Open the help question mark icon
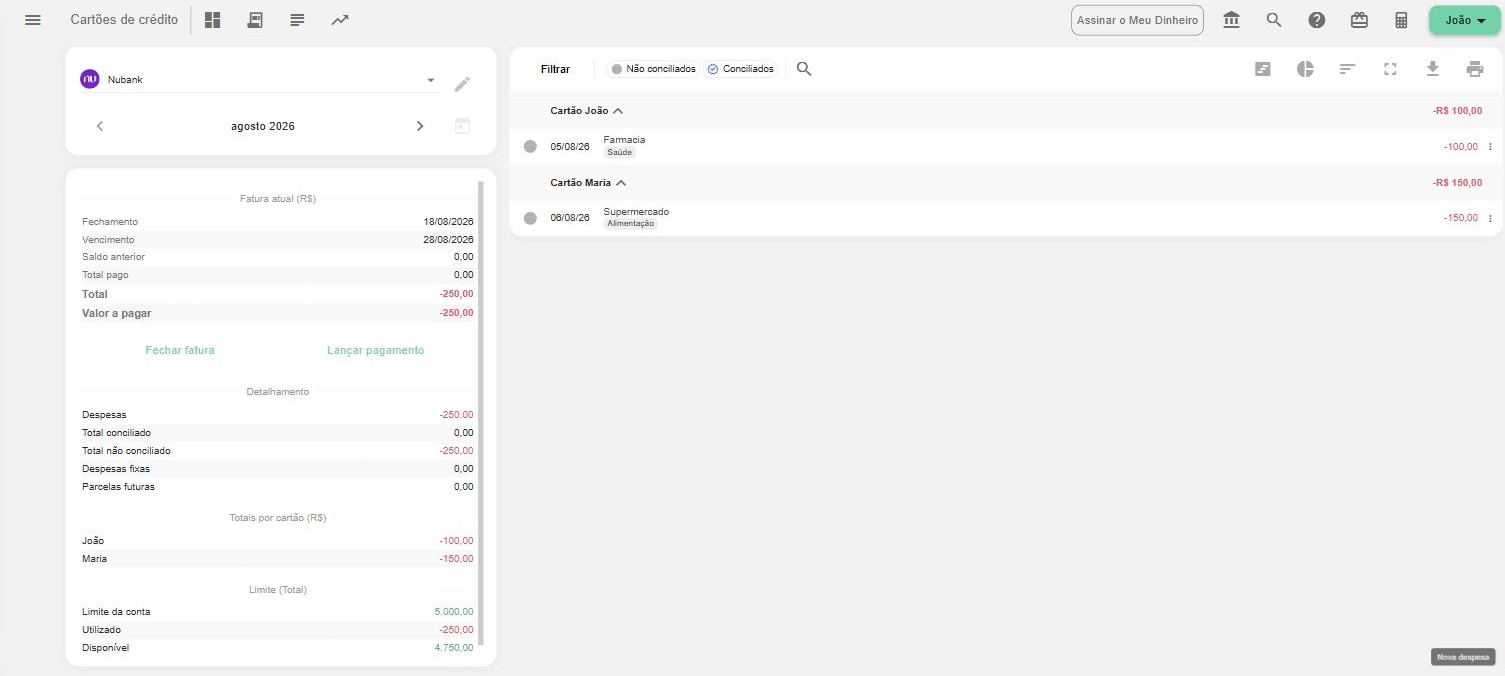 1317,20
